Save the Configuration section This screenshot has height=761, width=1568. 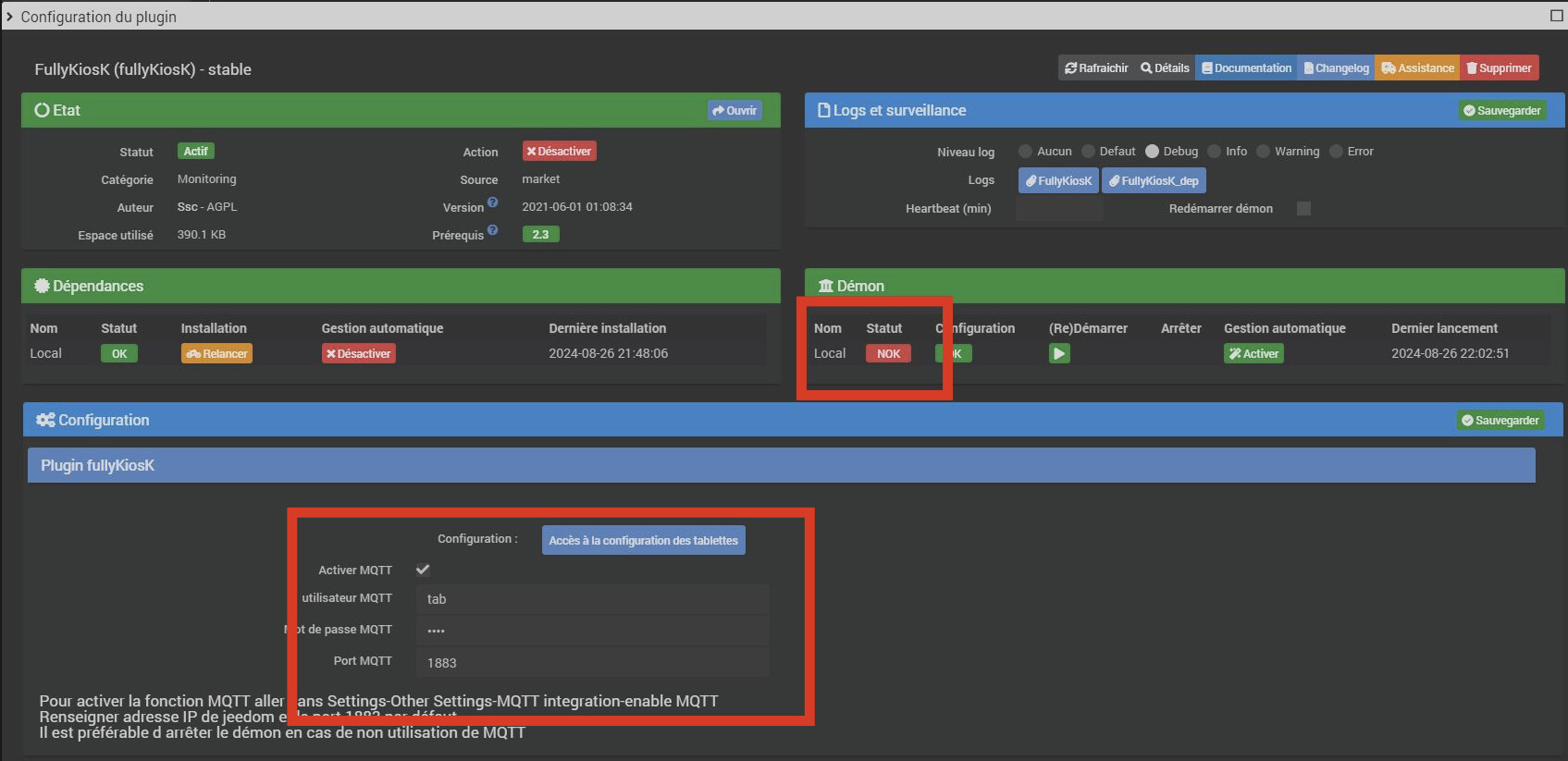coord(1500,420)
